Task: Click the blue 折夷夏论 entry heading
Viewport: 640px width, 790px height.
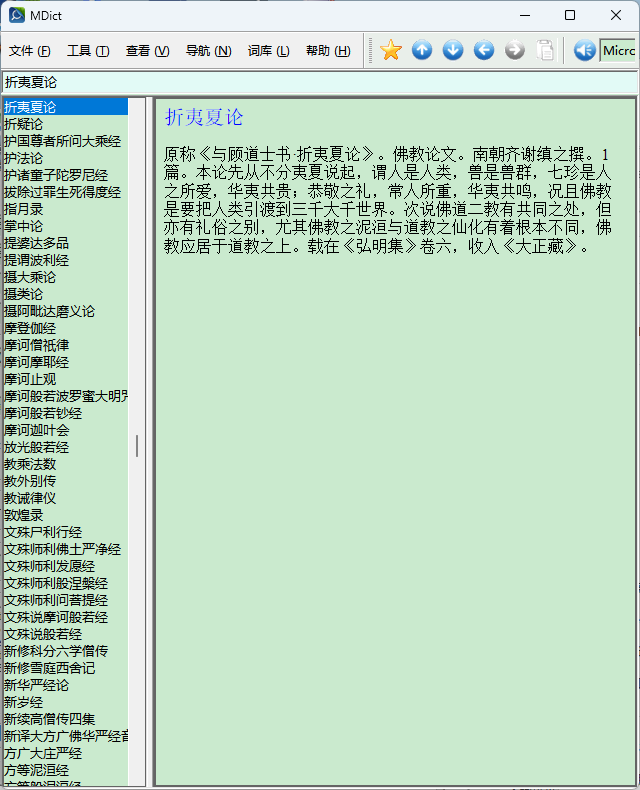Action: (x=204, y=118)
